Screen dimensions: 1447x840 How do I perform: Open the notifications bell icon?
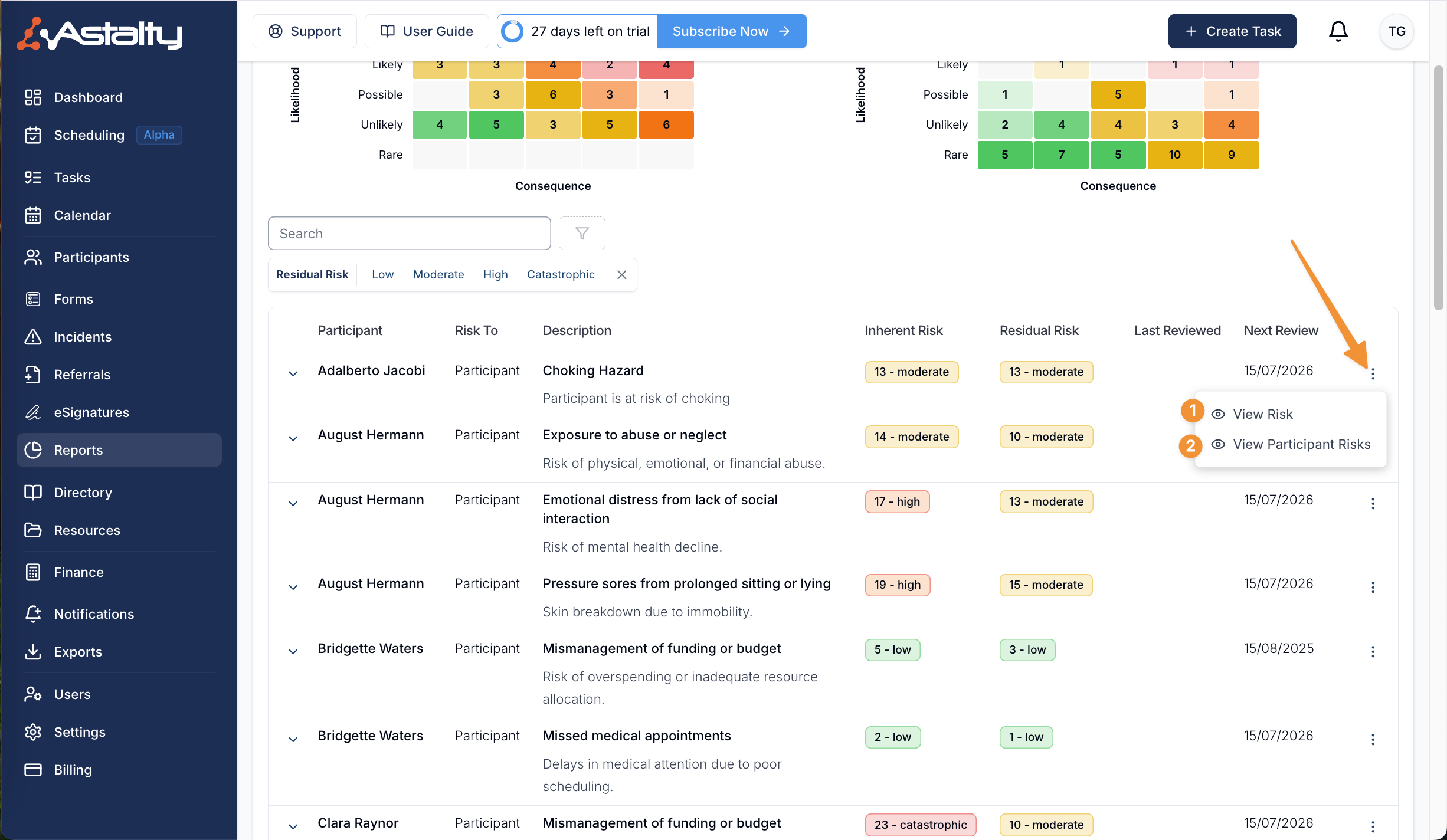pos(1338,31)
